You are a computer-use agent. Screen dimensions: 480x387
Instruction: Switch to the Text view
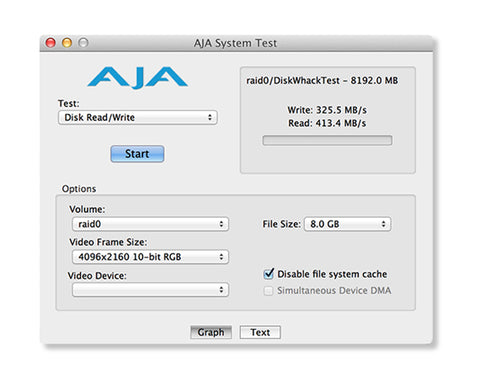(260, 332)
